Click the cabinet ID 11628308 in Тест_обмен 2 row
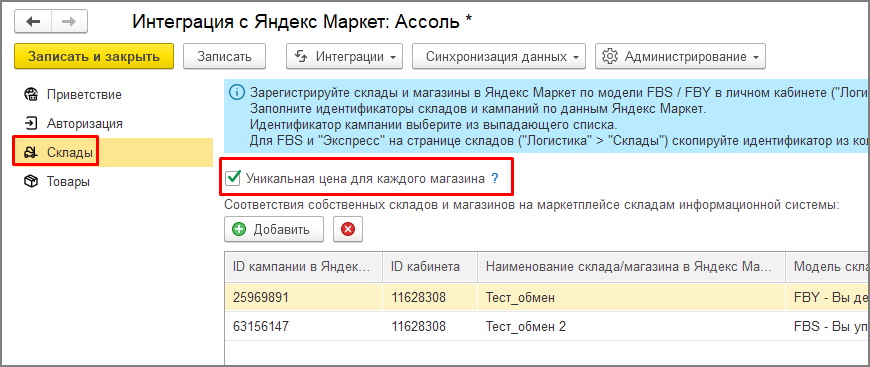 [x=429, y=326]
